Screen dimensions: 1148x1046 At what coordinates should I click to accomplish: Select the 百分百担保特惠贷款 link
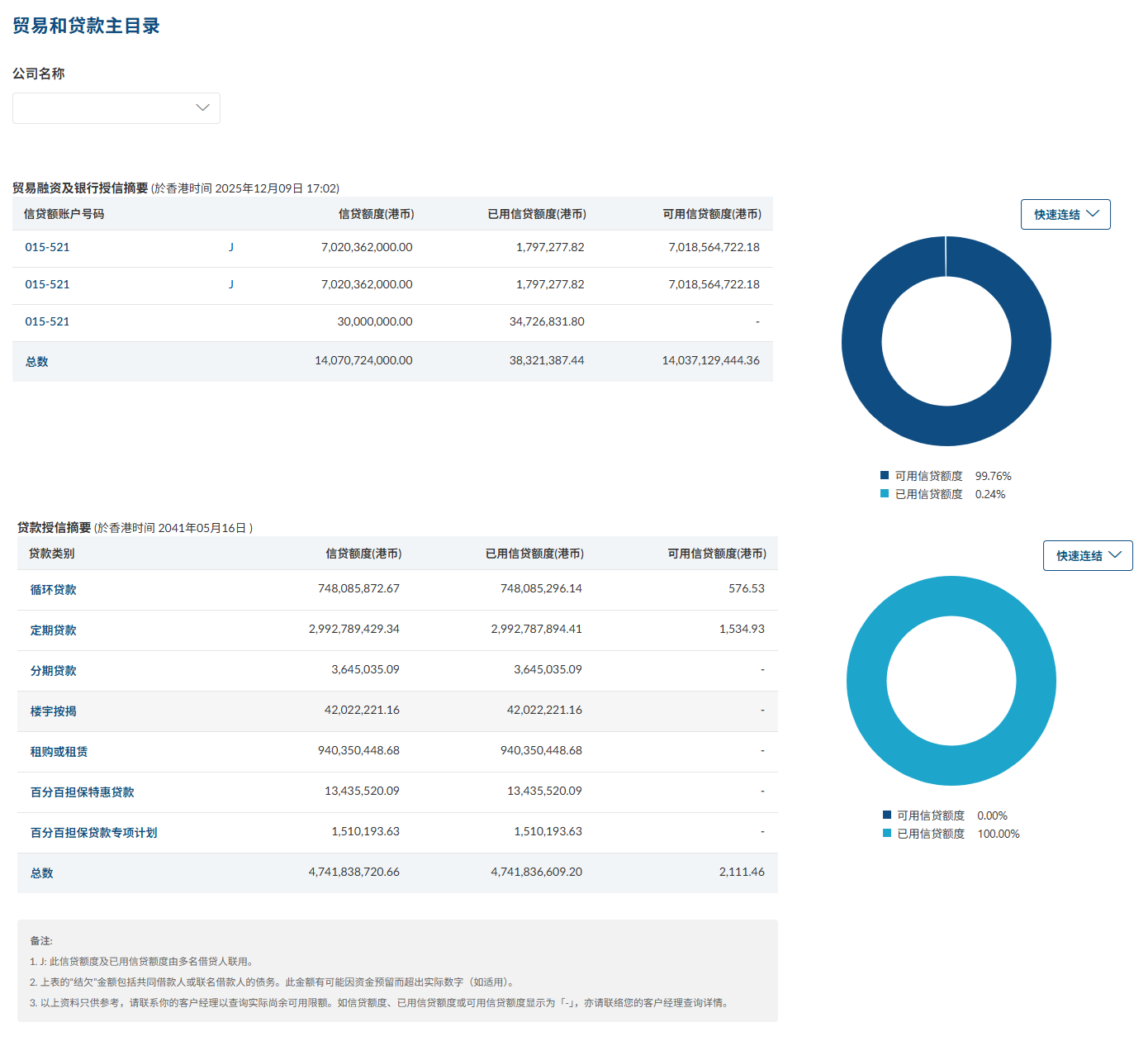83,792
